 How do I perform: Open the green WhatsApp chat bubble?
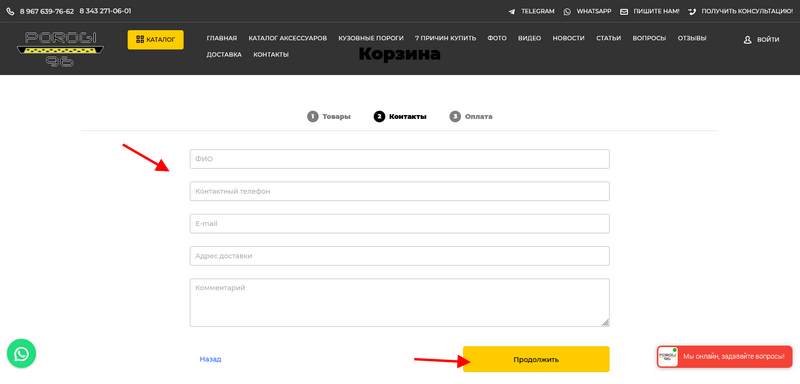pyautogui.click(x=21, y=353)
